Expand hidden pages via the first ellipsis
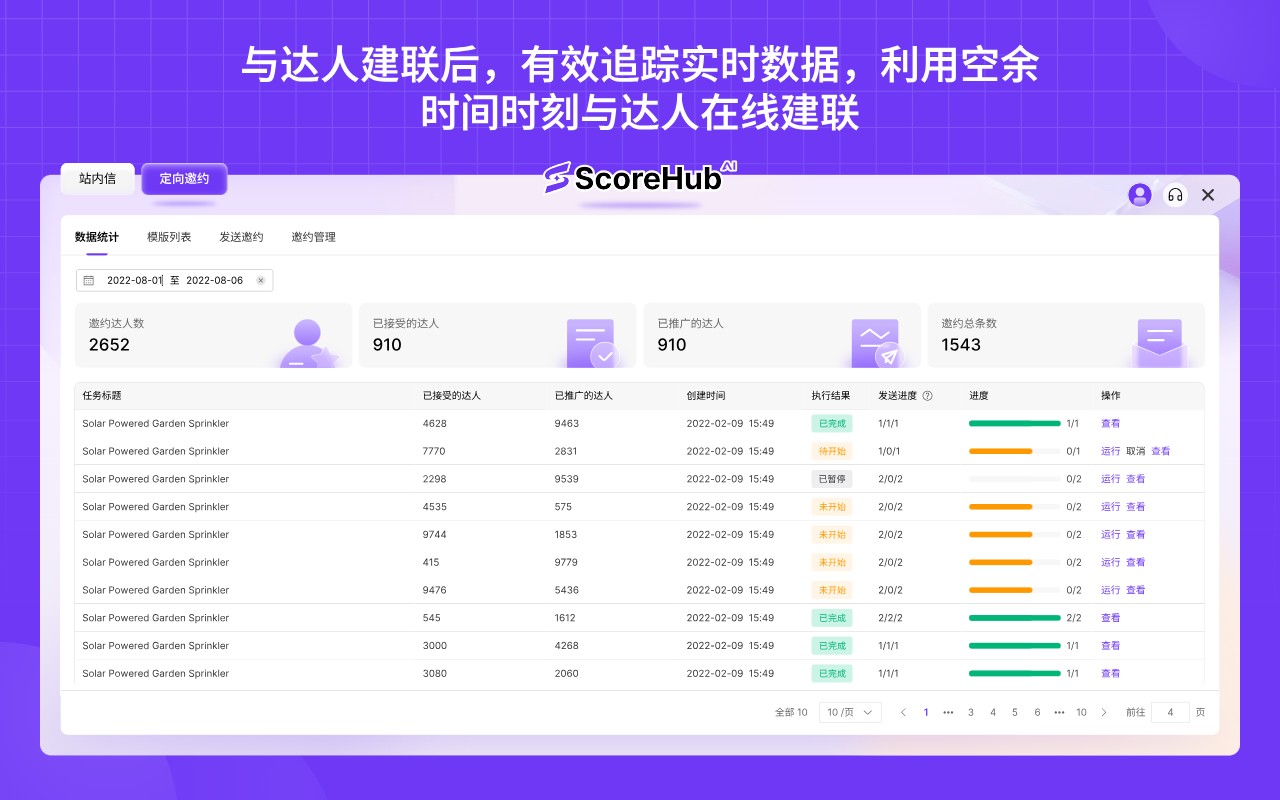 pyautogui.click(x=948, y=712)
